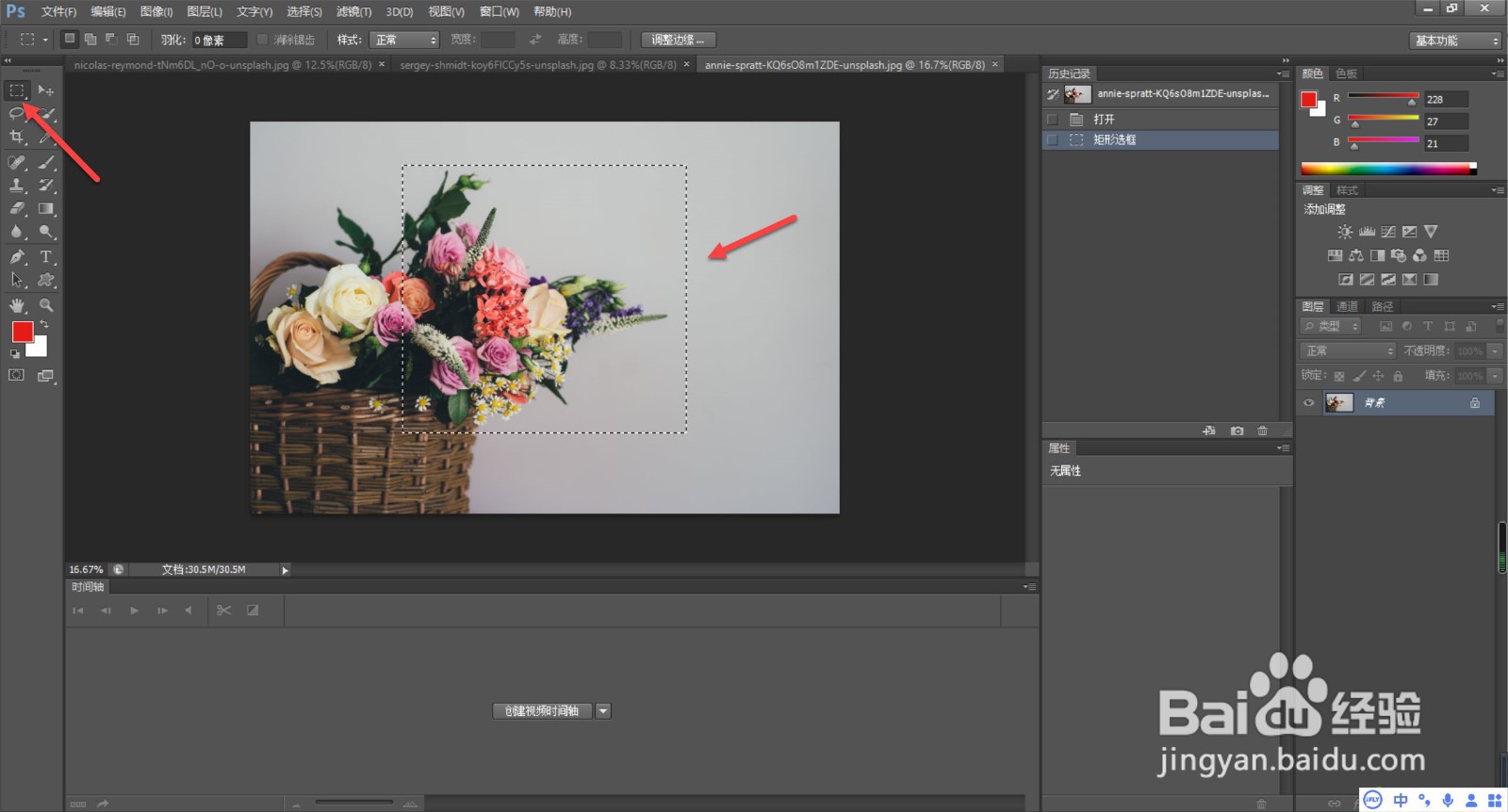Delete current history state trash icon

pyautogui.click(x=1263, y=430)
